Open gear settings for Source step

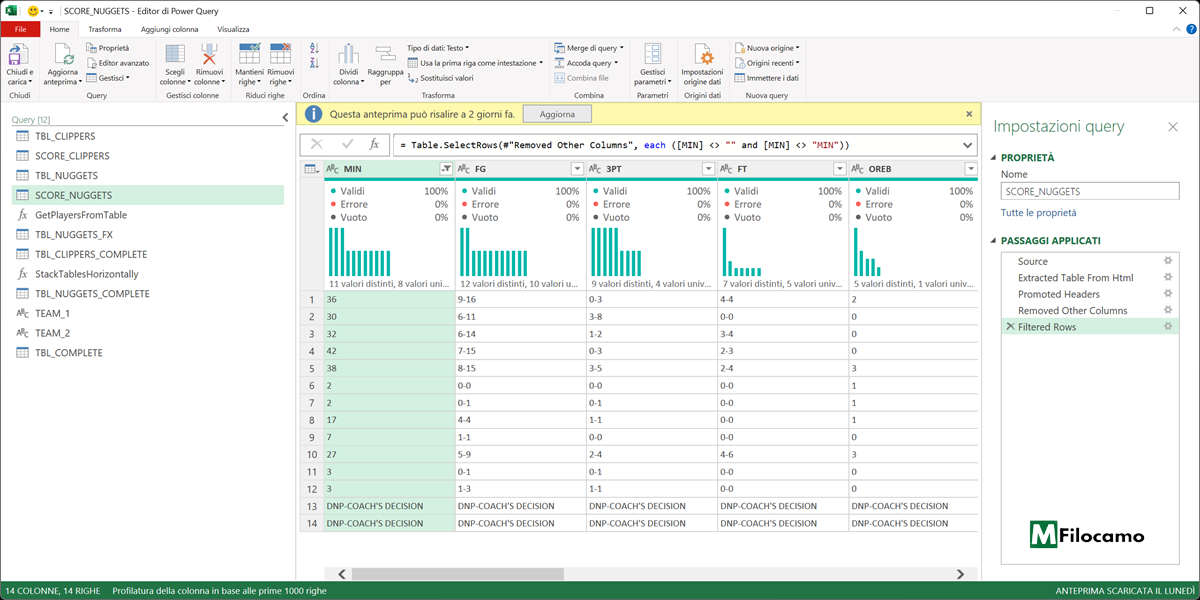[1167, 261]
